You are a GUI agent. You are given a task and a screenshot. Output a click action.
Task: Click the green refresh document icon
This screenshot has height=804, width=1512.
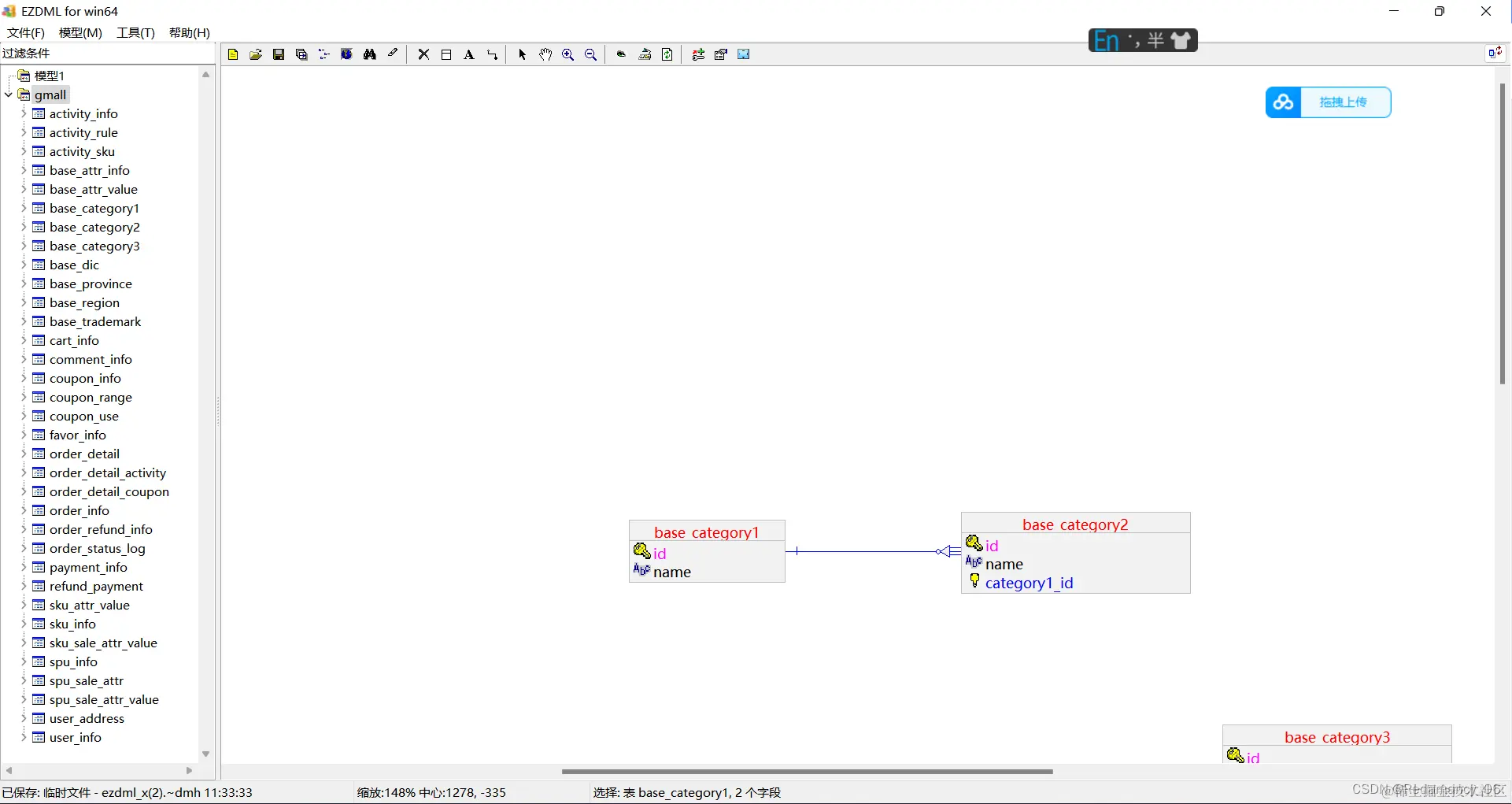click(667, 54)
